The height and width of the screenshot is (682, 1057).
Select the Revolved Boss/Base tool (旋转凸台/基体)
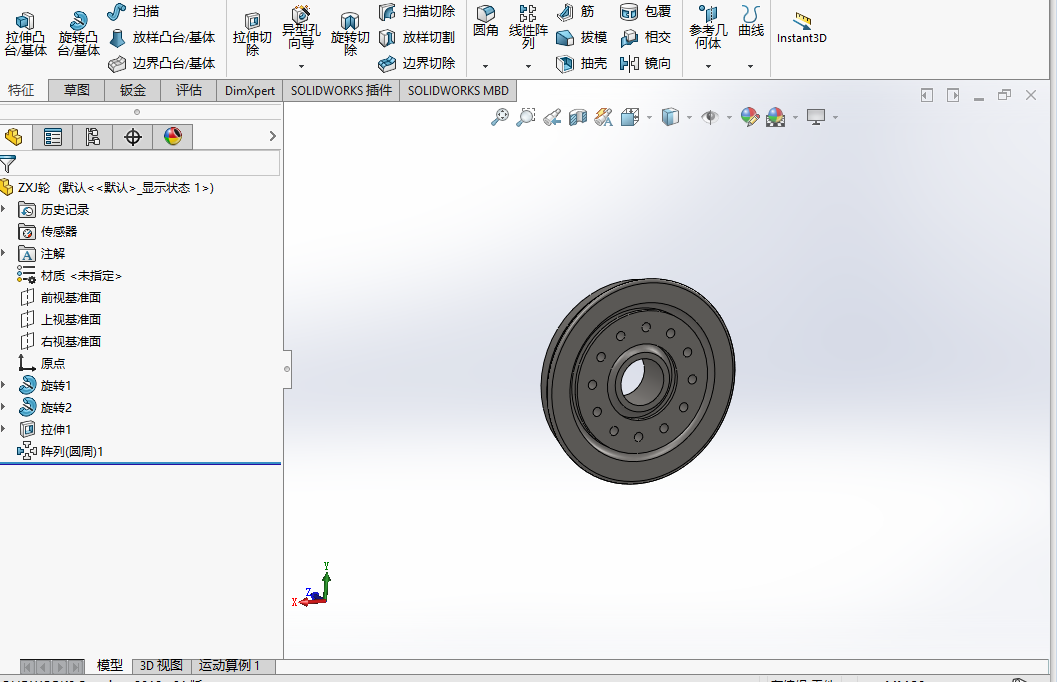point(78,34)
